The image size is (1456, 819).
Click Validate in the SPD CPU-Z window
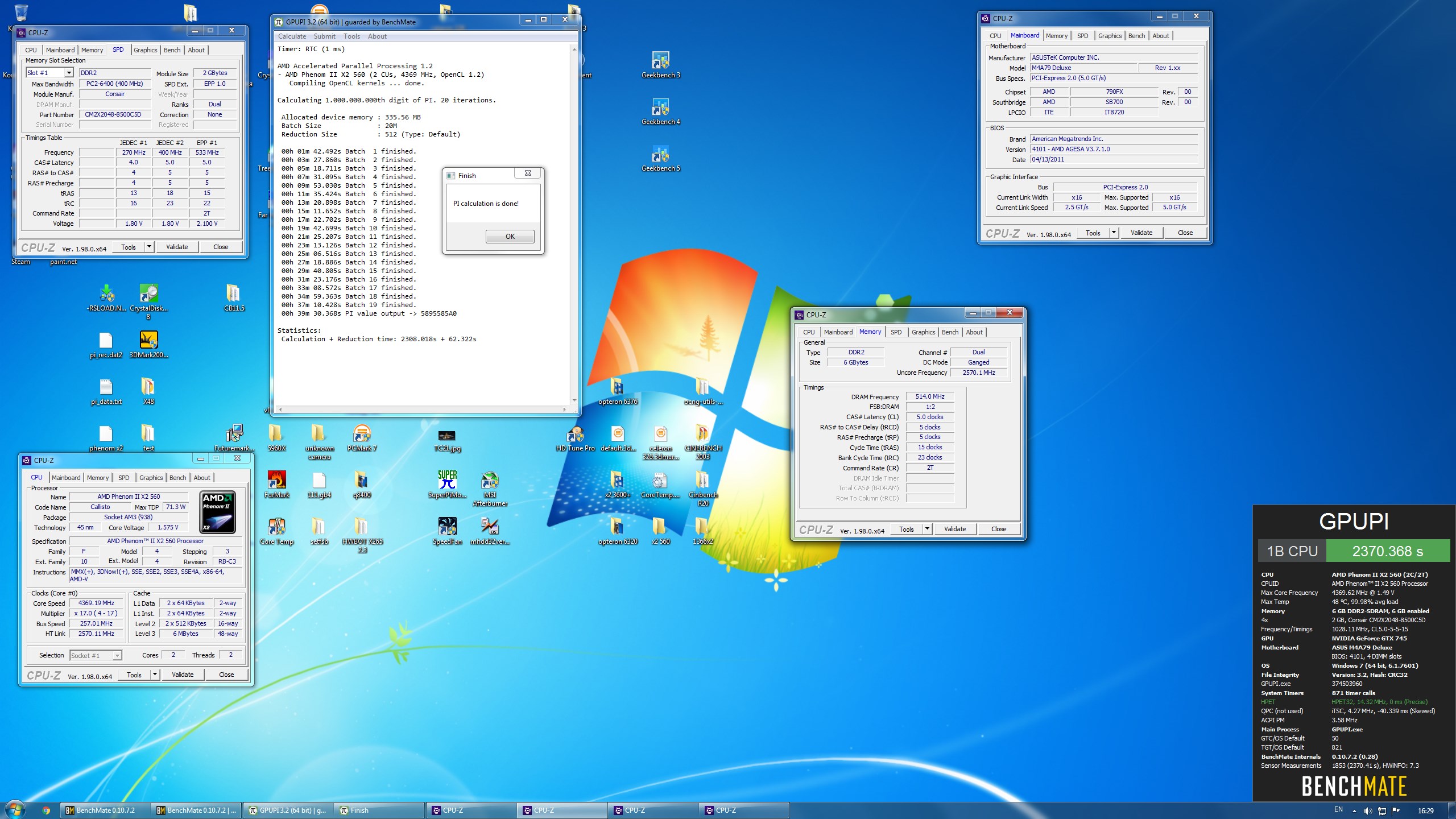tap(177, 247)
